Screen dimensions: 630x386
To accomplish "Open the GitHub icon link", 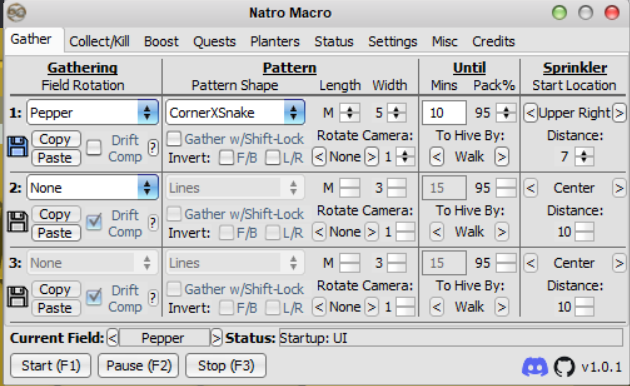I will click(565, 366).
